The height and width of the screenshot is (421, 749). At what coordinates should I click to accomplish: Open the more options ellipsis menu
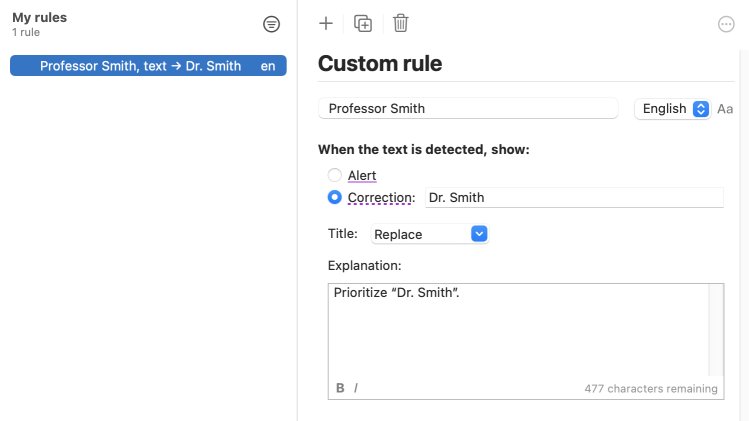[x=726, y=24]
